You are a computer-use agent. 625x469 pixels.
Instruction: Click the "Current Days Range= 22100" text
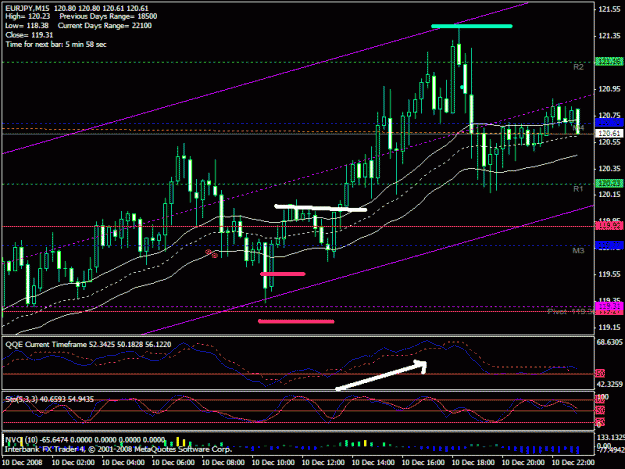105,26
